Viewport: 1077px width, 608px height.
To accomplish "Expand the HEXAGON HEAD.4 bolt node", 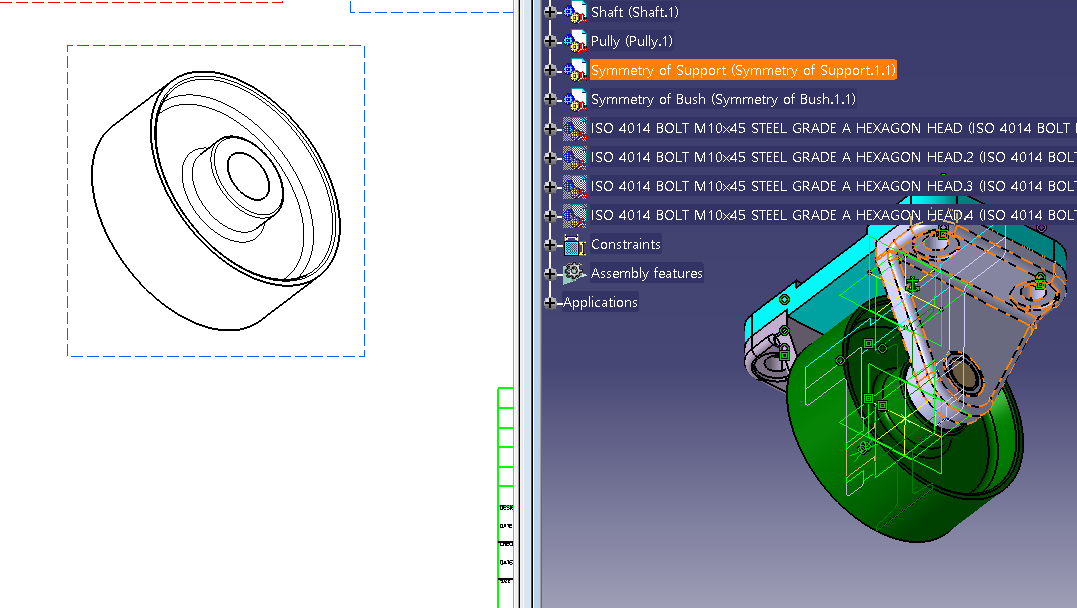I will coord(549,215).
